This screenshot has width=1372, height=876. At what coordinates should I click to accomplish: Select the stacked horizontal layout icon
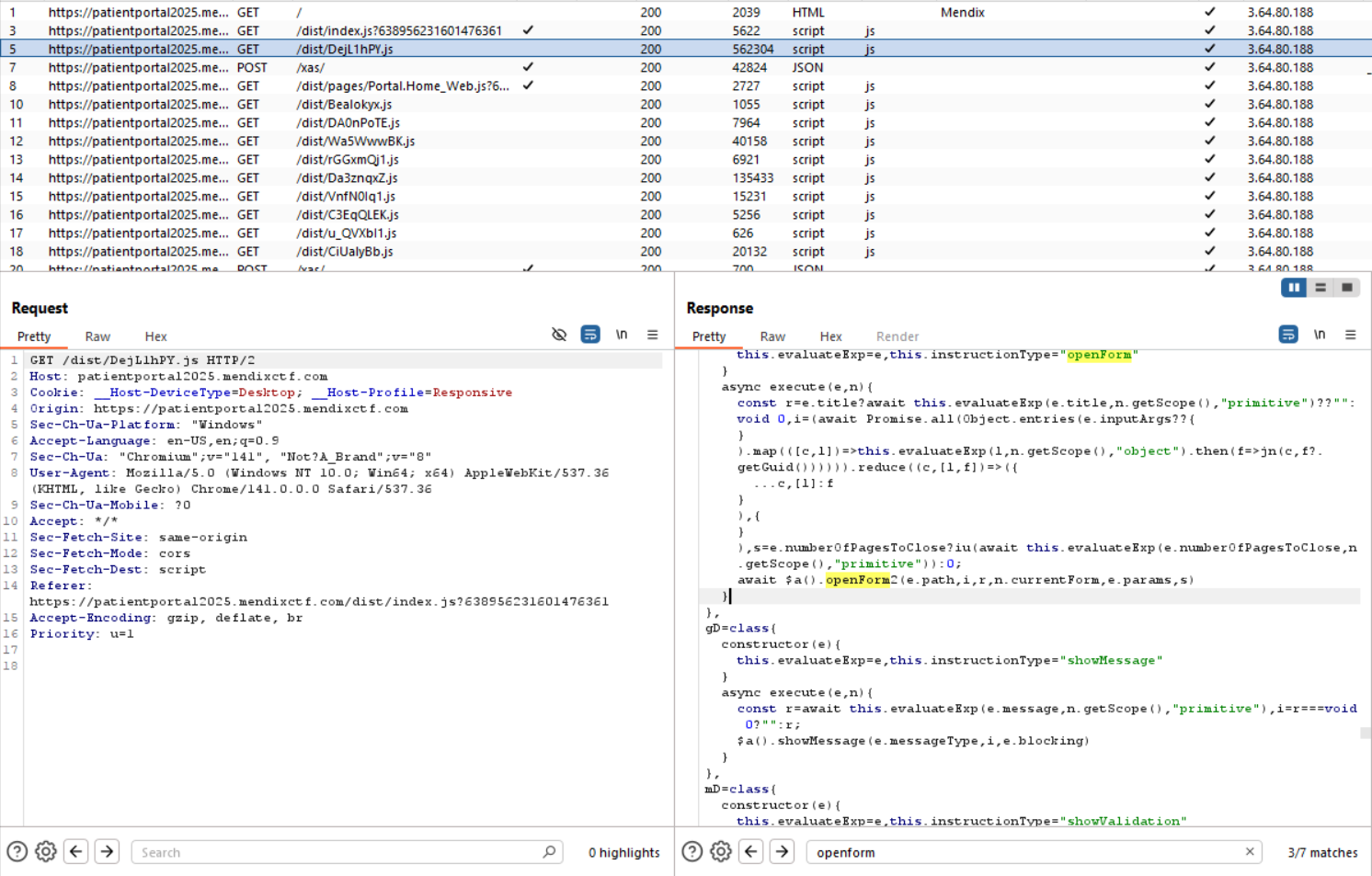tap(1321, 288)
